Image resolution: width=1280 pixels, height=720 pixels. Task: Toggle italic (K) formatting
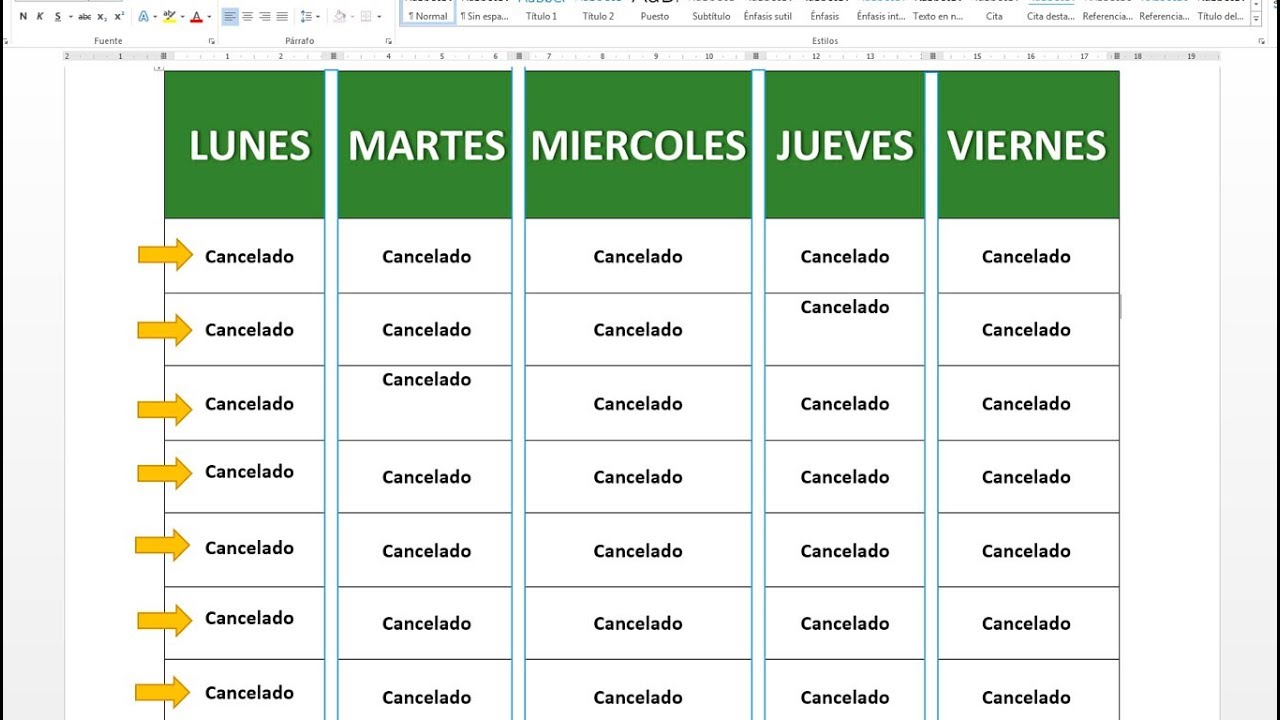pyautogui.click(x=40, y=17)
